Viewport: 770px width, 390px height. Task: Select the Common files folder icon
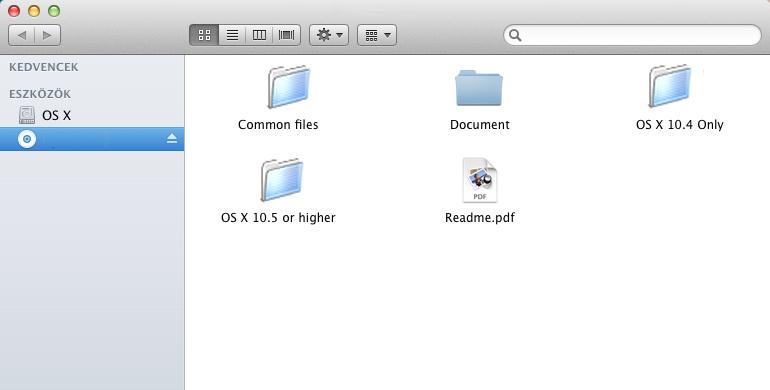coord(289,86)
